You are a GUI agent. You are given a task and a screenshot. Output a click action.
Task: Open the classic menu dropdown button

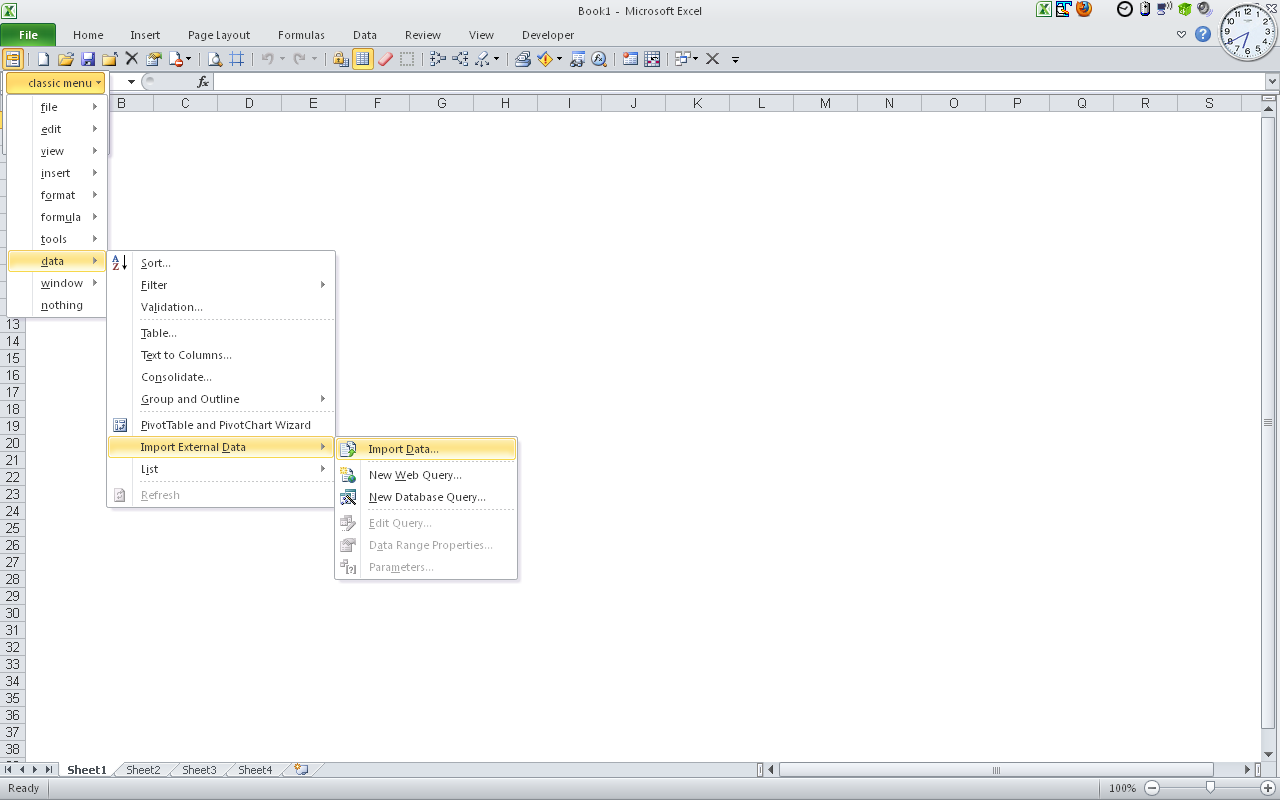click(56, 83)
